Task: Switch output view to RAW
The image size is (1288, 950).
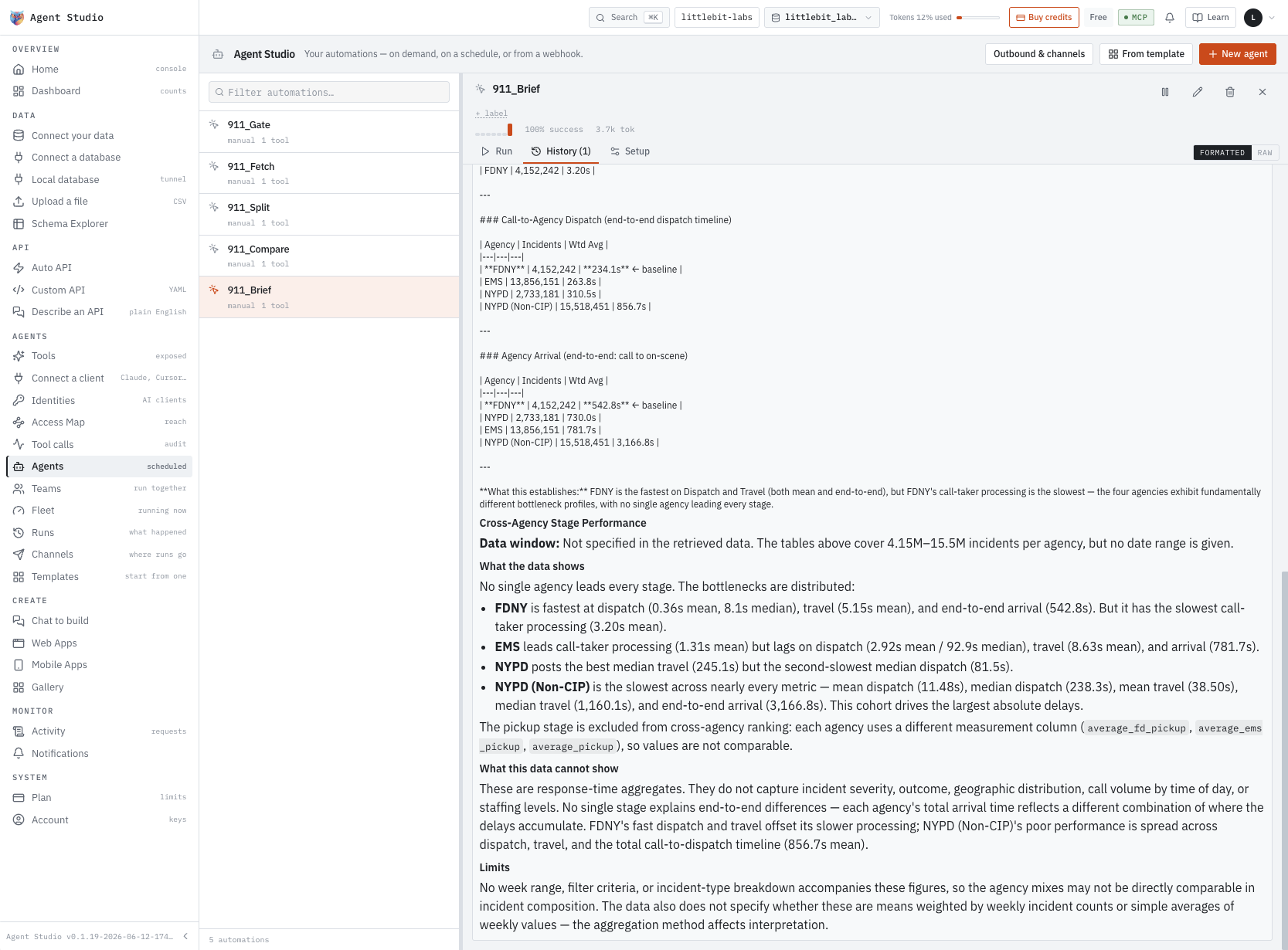Action: point(1265,153)
